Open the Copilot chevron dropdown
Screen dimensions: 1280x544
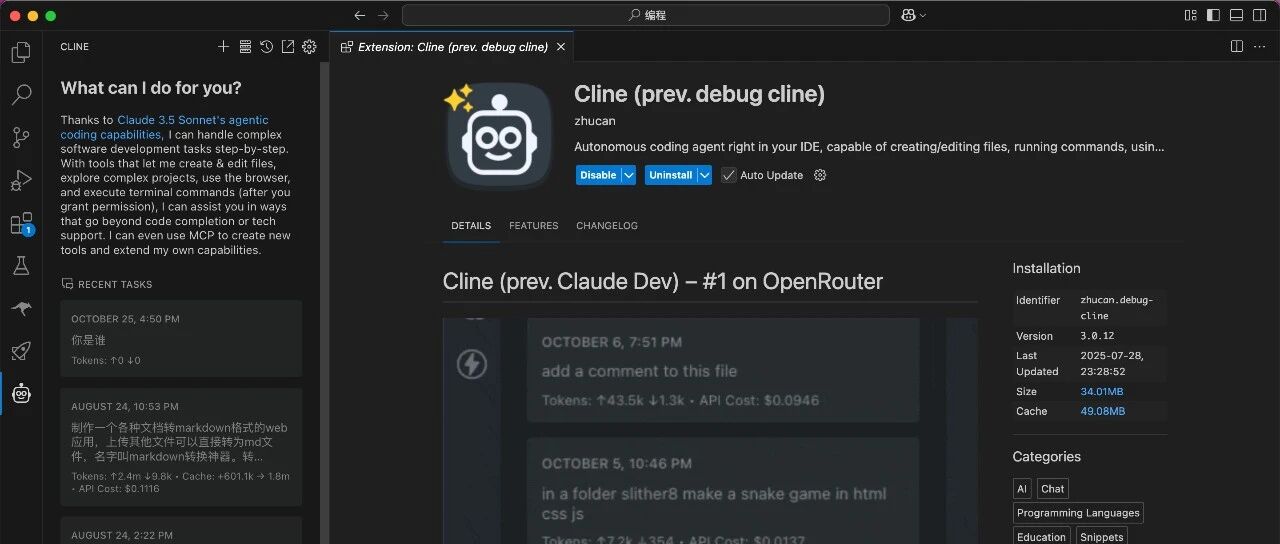click(x=922, y=15)
